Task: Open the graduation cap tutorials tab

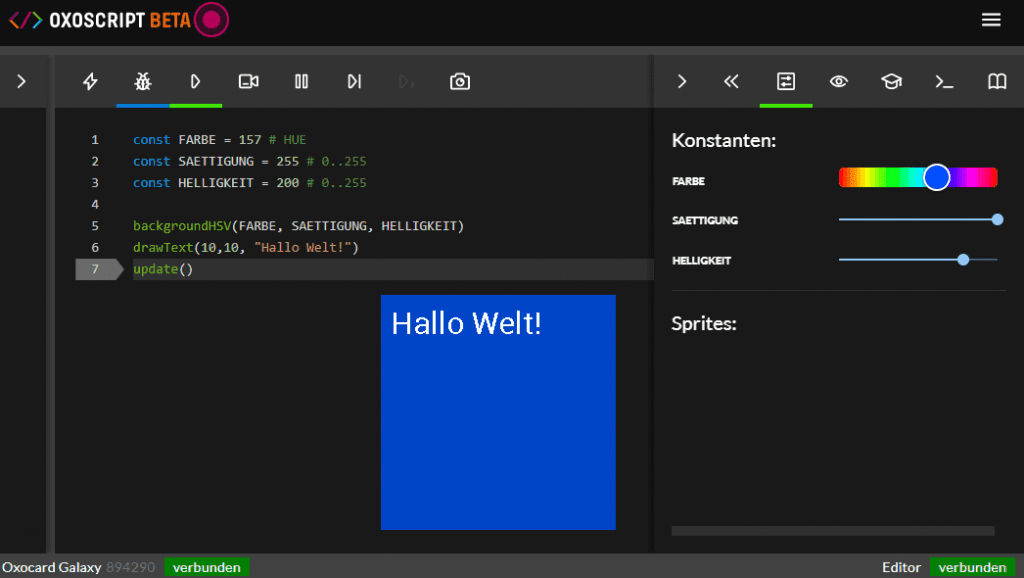Action: click(x=891, y=82)
